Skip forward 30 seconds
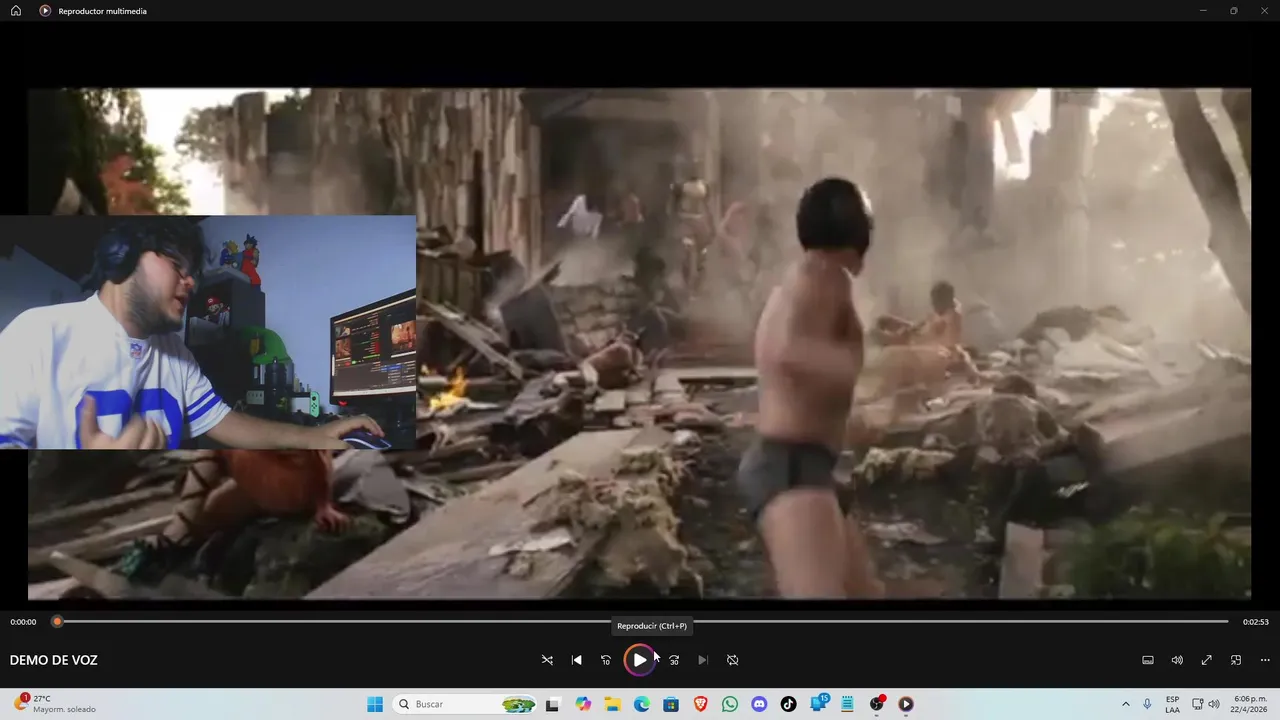This screenshot has width=1280, height=720. [674, 660]
